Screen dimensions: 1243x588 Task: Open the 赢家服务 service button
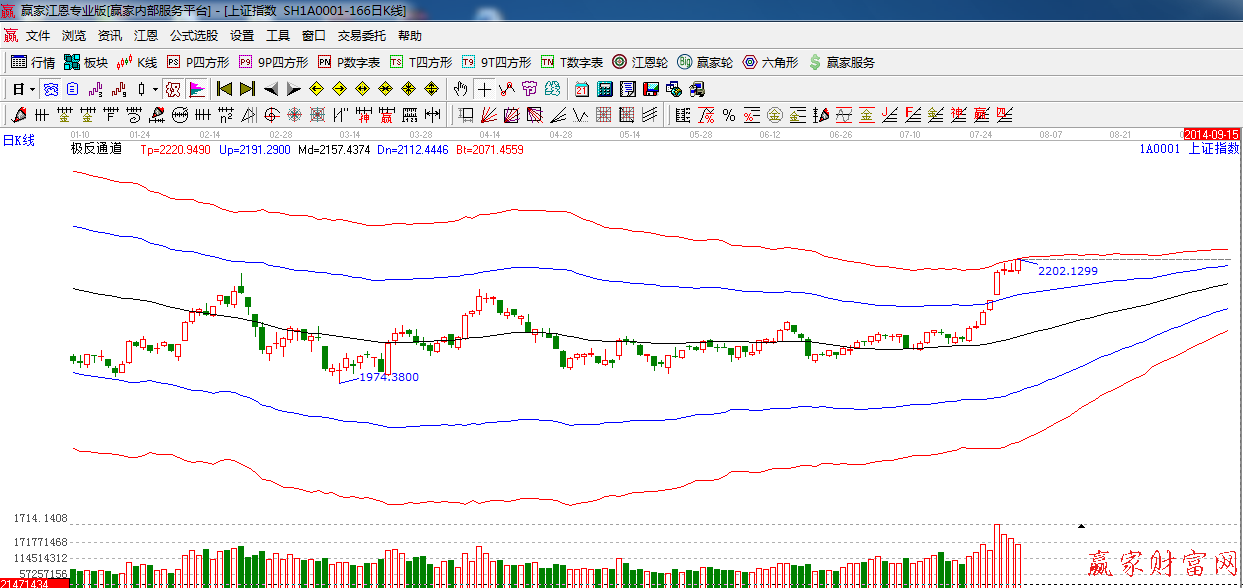coord(840,62)
